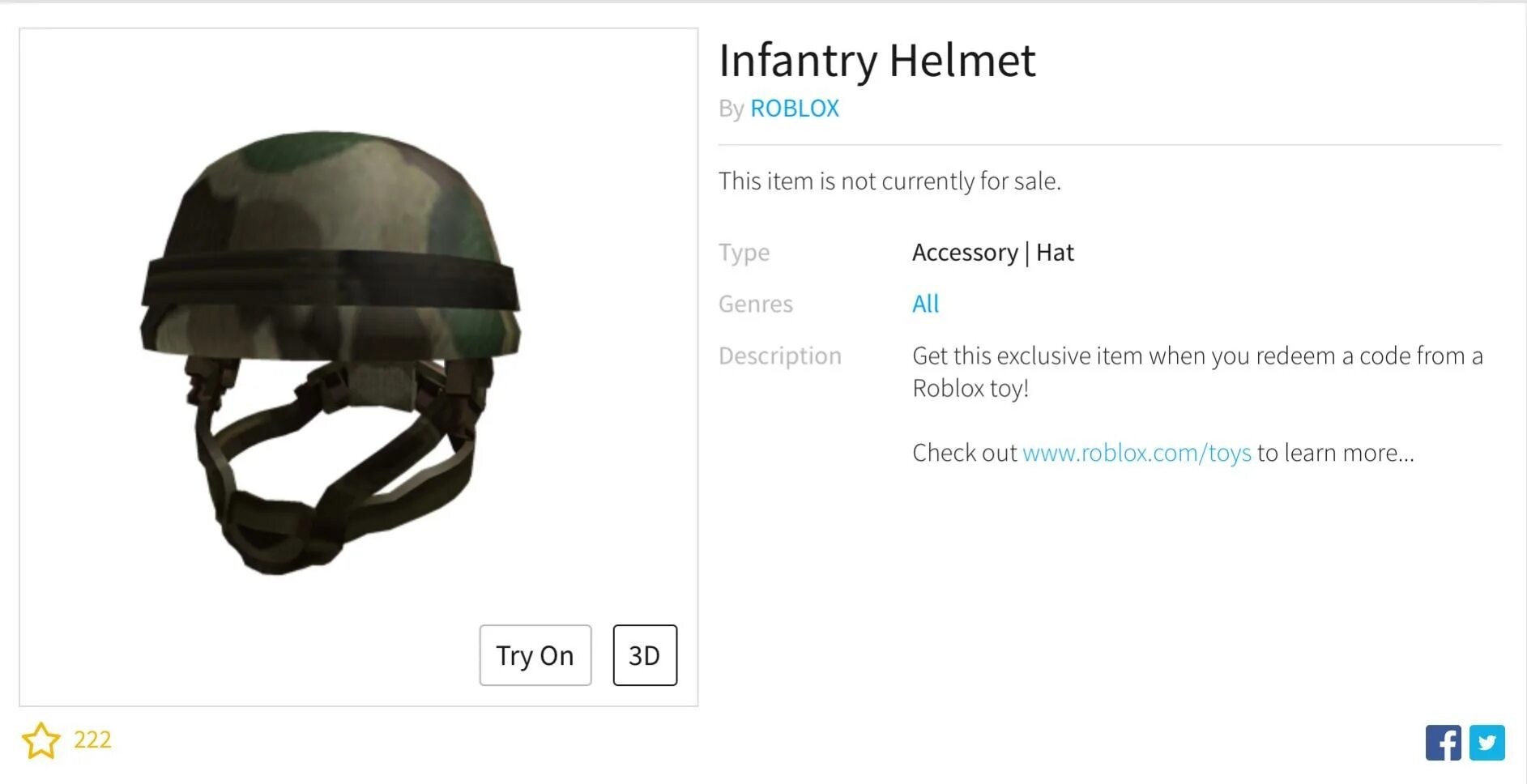
Task: Click the By text before ROBLOX
Action: pos(731,109)
